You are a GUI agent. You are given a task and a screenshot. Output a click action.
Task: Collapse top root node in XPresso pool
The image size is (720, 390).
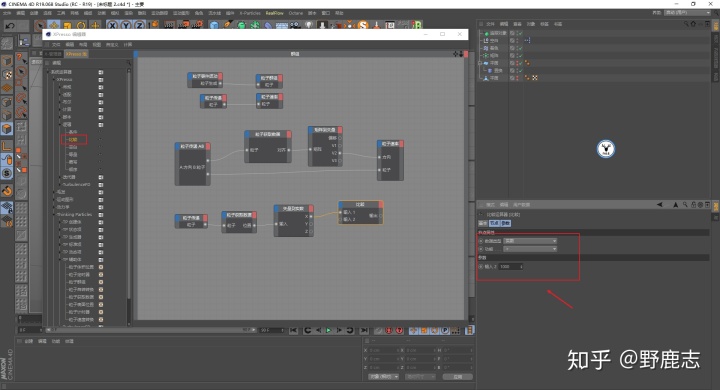(x=48, y=72)
